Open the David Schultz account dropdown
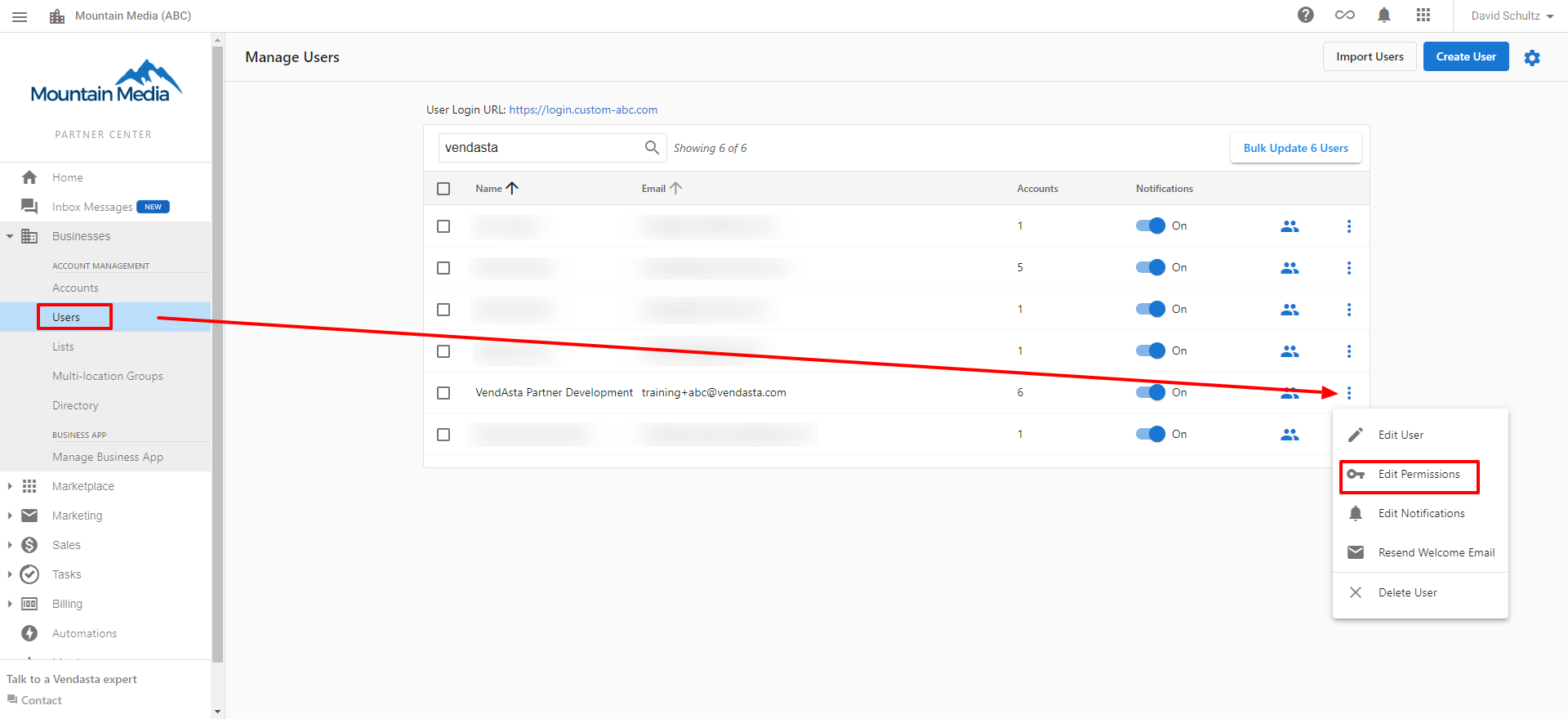The image size is (1568, 719). pos(1512,16)
